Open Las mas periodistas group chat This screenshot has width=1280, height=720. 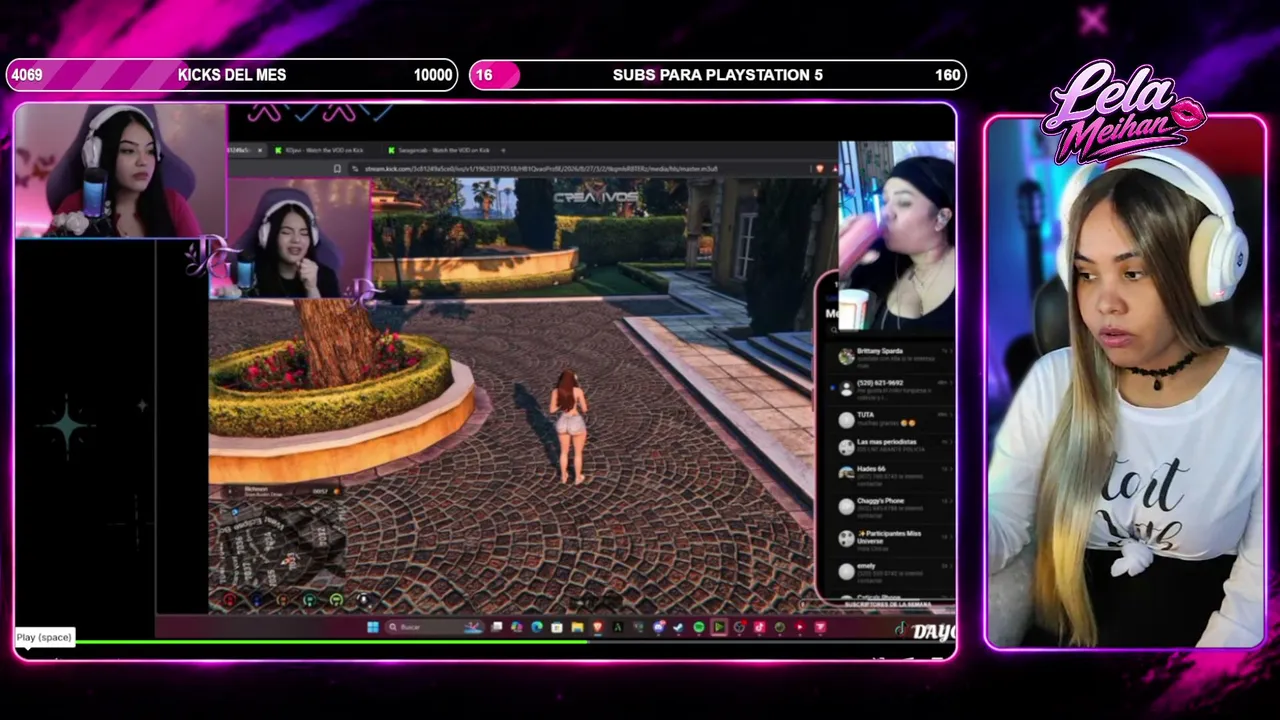[x=891, y=447]
